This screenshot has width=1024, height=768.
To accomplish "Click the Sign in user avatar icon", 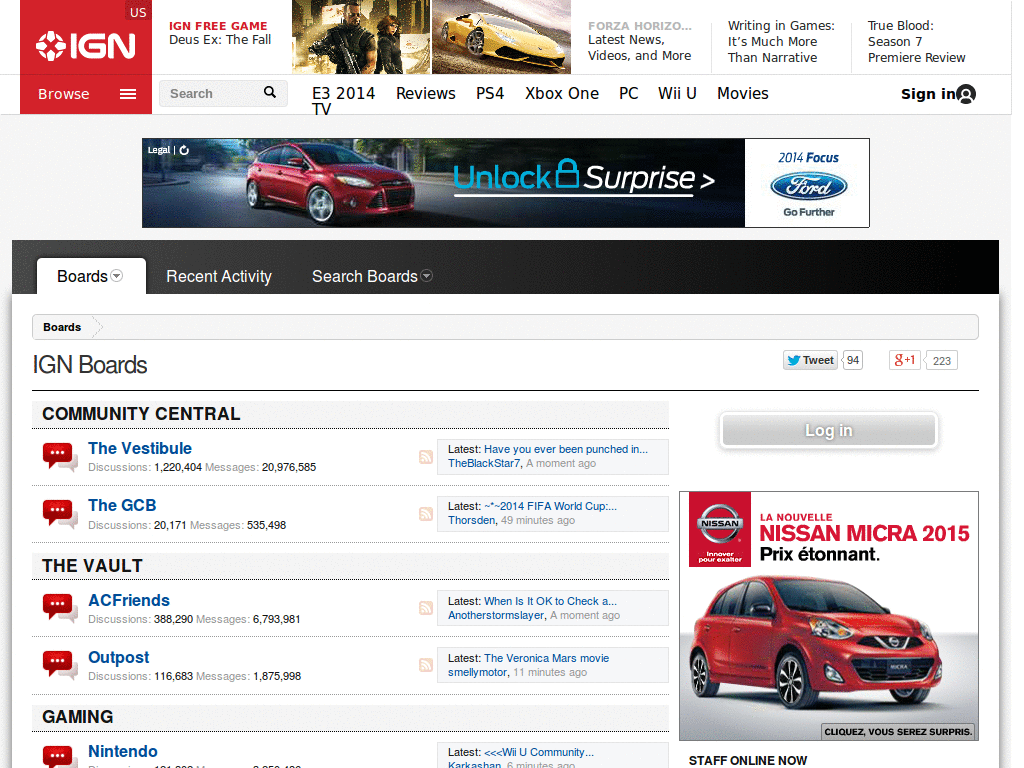I will [966, 94].
